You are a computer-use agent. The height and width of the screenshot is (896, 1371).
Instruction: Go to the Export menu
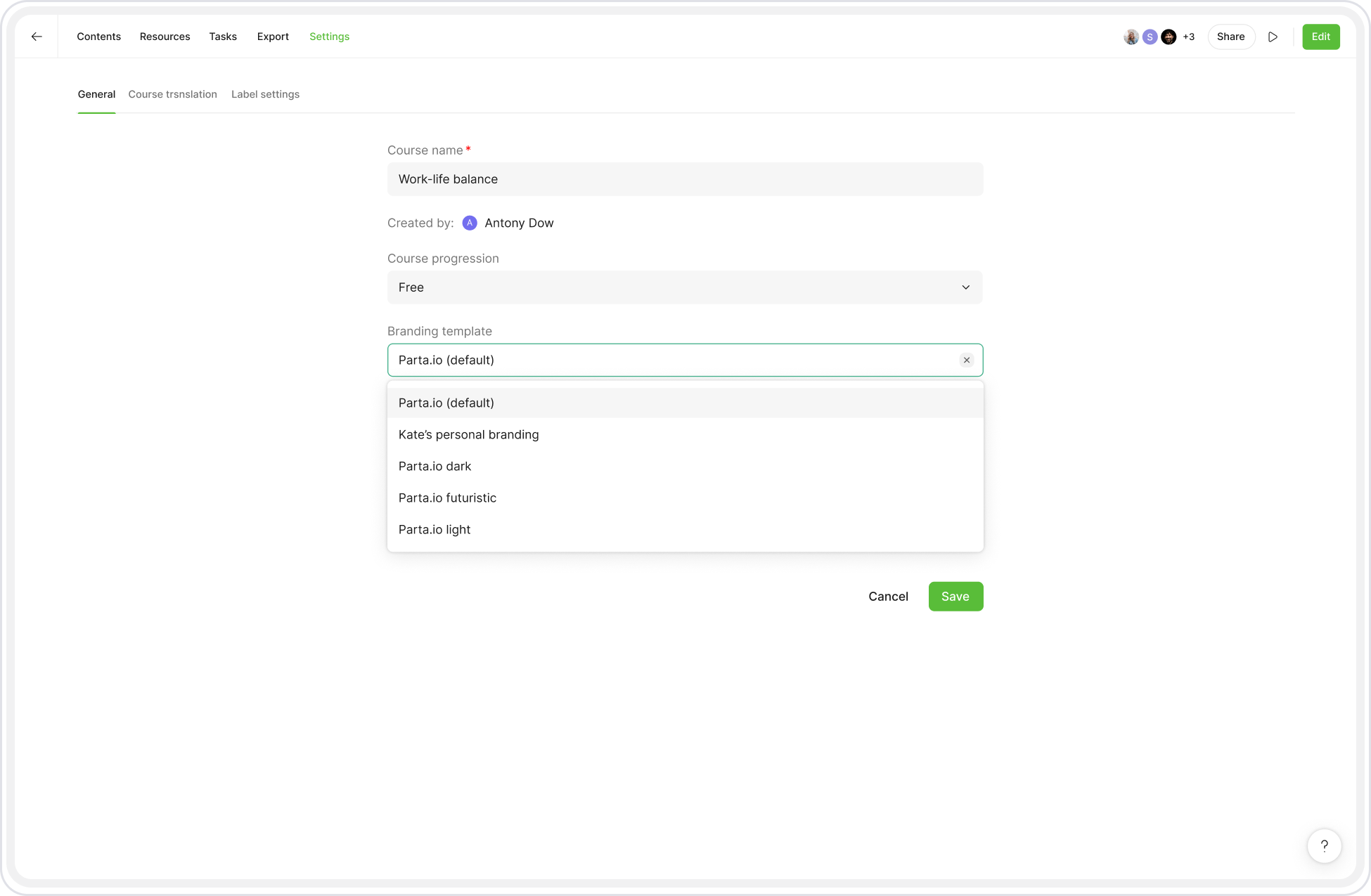273,37
